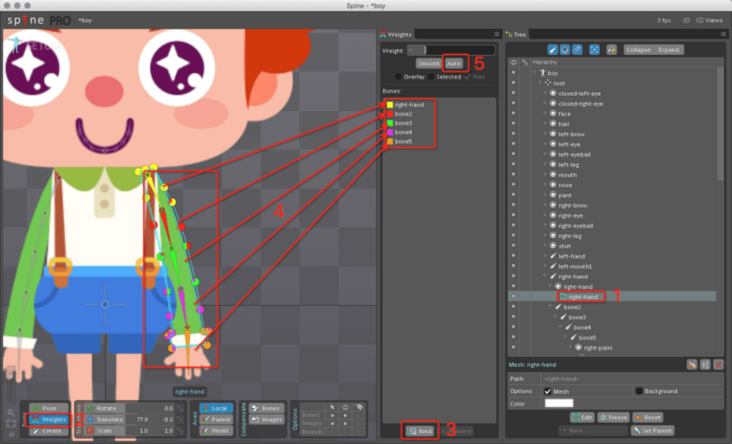The image size is (732, 444).
Task: Click the window layout icon left of Views
Action: click(686, 20)
